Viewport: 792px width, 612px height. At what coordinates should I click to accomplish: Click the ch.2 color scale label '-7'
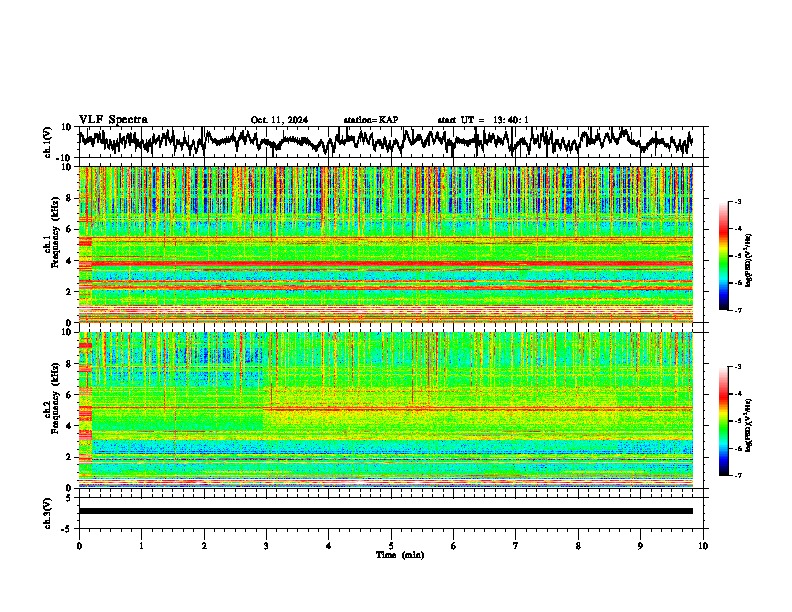click(x=737, y=475)
